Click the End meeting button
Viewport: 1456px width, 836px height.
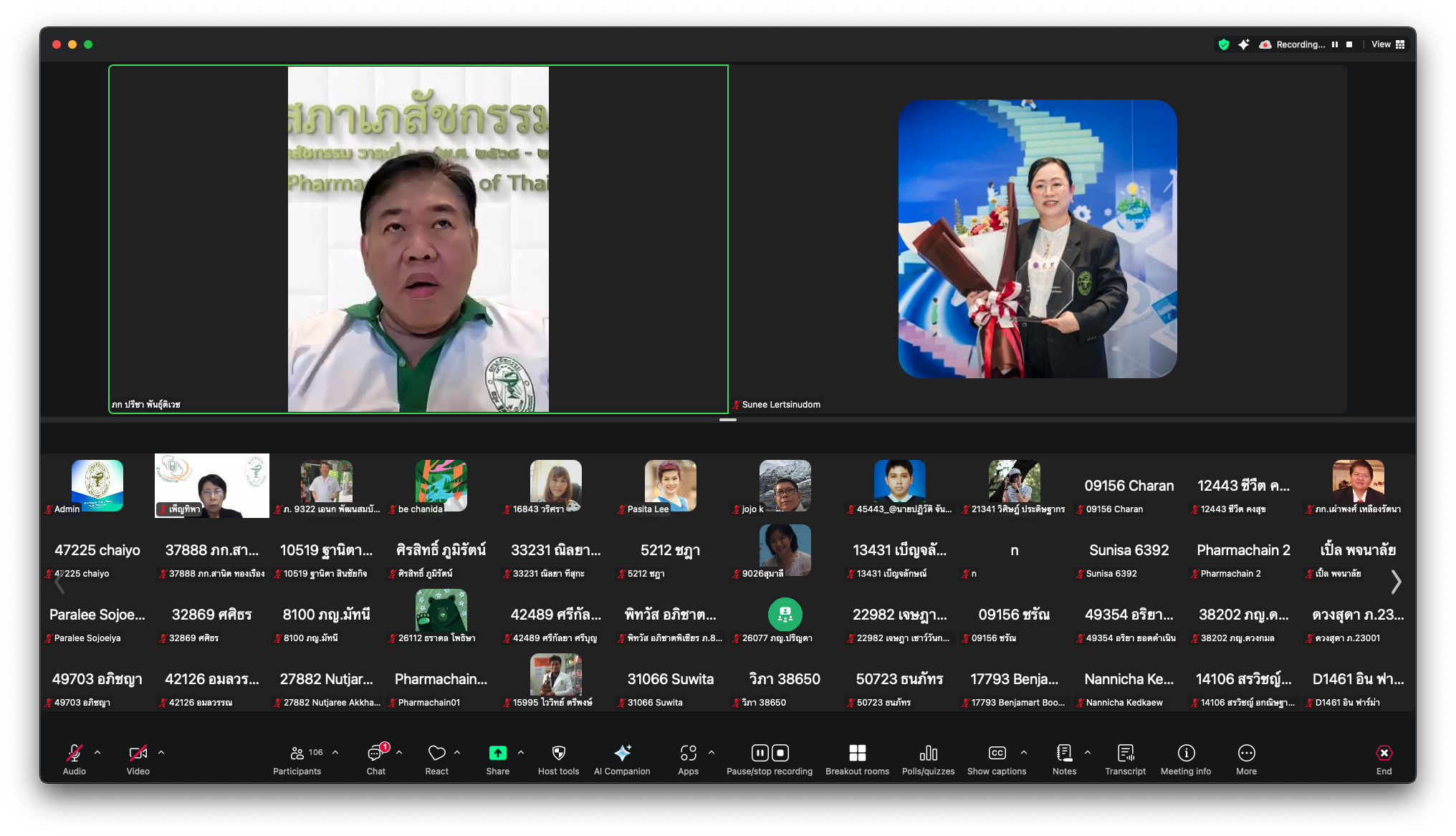[1384, 753]
